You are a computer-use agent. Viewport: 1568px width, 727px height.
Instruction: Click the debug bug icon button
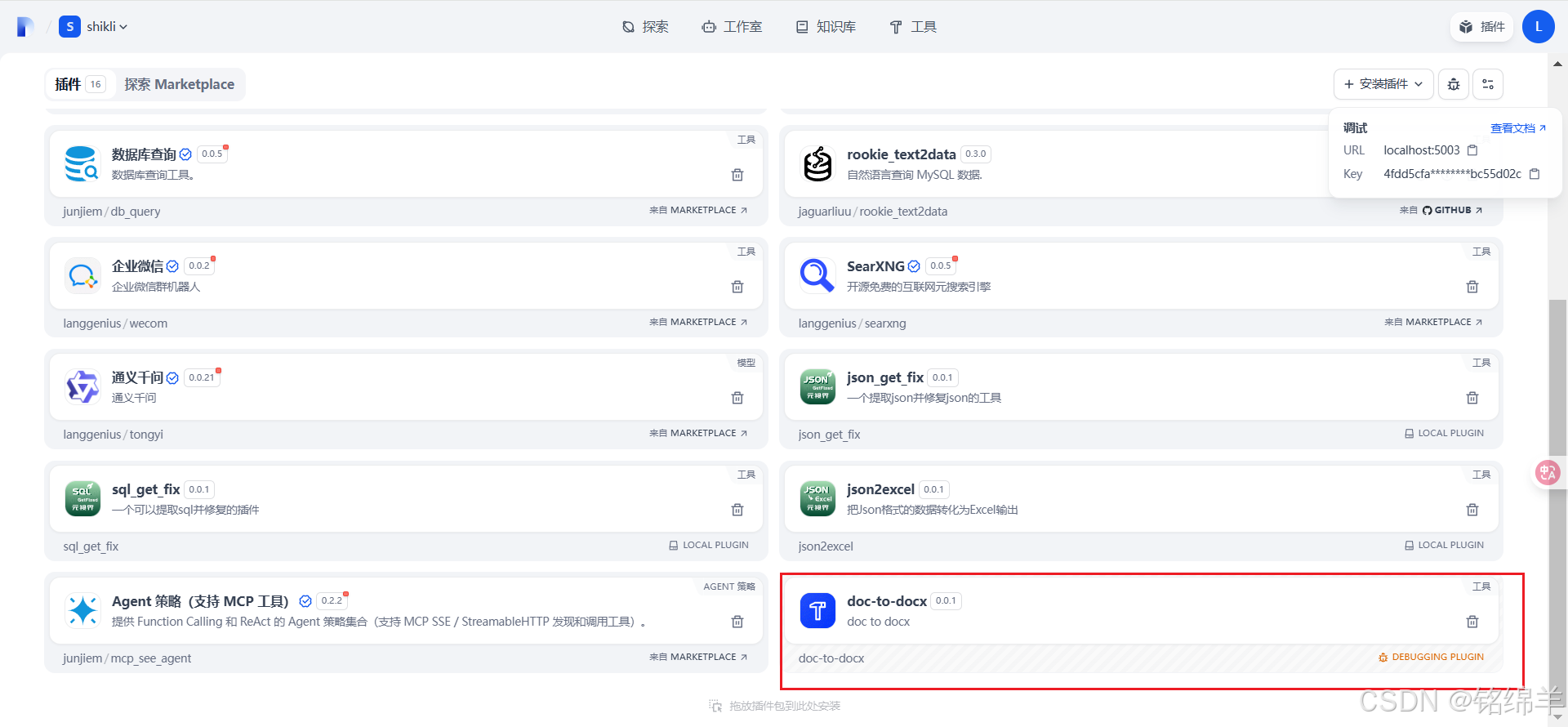[x=1454, y=84]
